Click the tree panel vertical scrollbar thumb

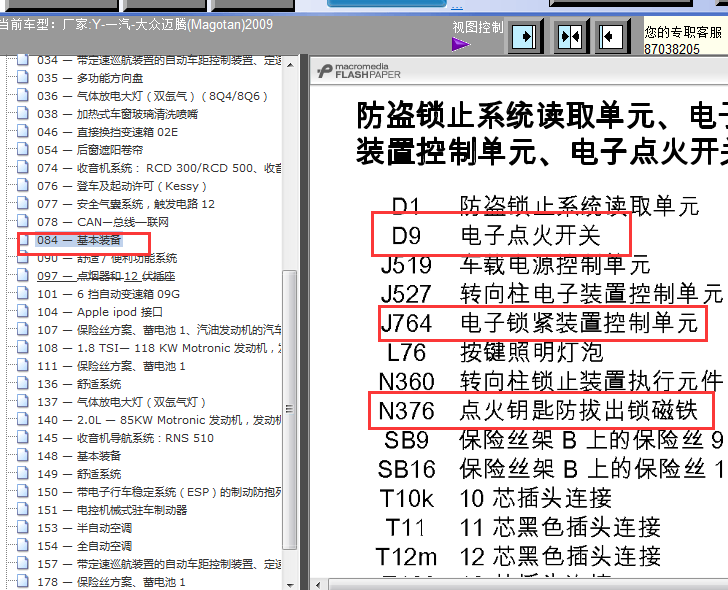click(x=290, y=409)
